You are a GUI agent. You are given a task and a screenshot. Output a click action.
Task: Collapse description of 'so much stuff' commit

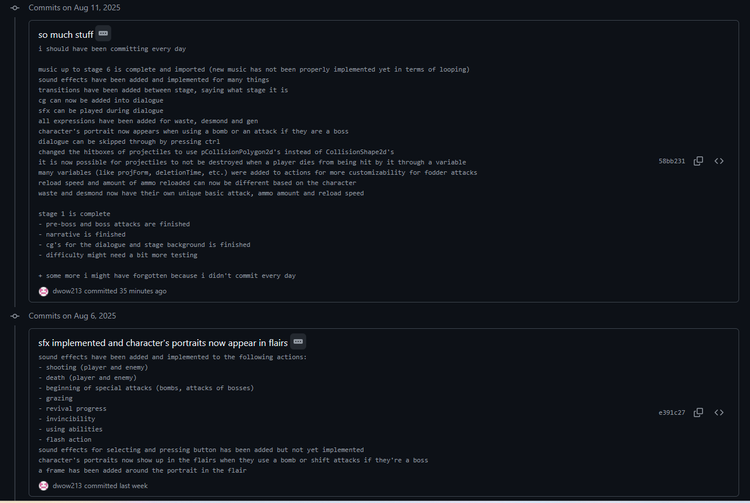pos(103,33)
